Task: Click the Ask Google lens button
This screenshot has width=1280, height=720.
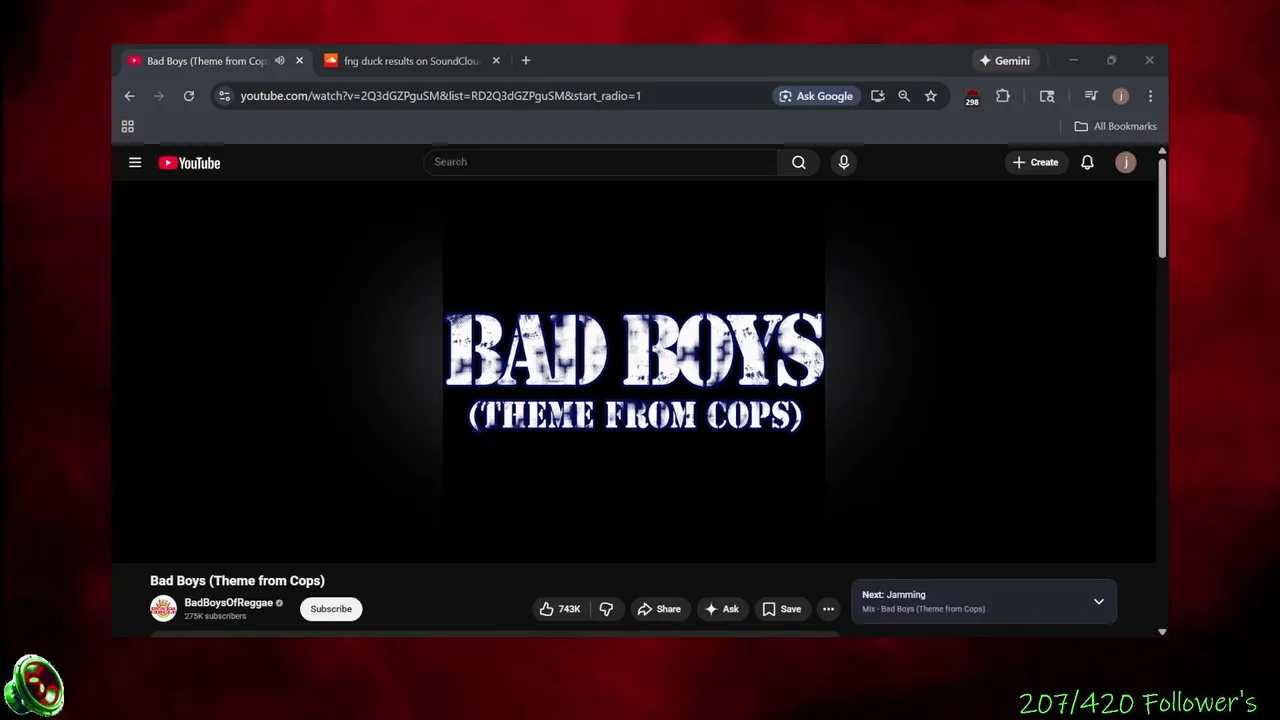Action: coord(817,96)
